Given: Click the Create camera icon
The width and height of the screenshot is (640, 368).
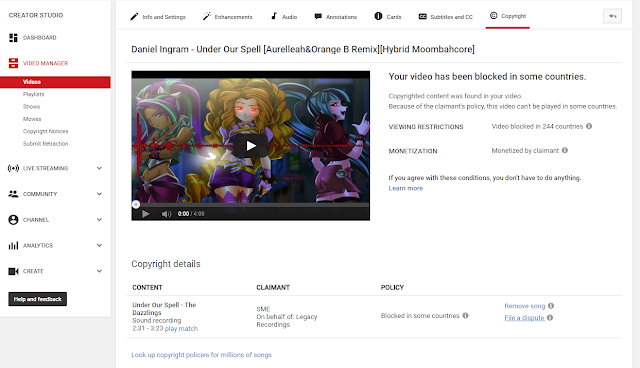Looking at the screenshot, I should [13, 271].
